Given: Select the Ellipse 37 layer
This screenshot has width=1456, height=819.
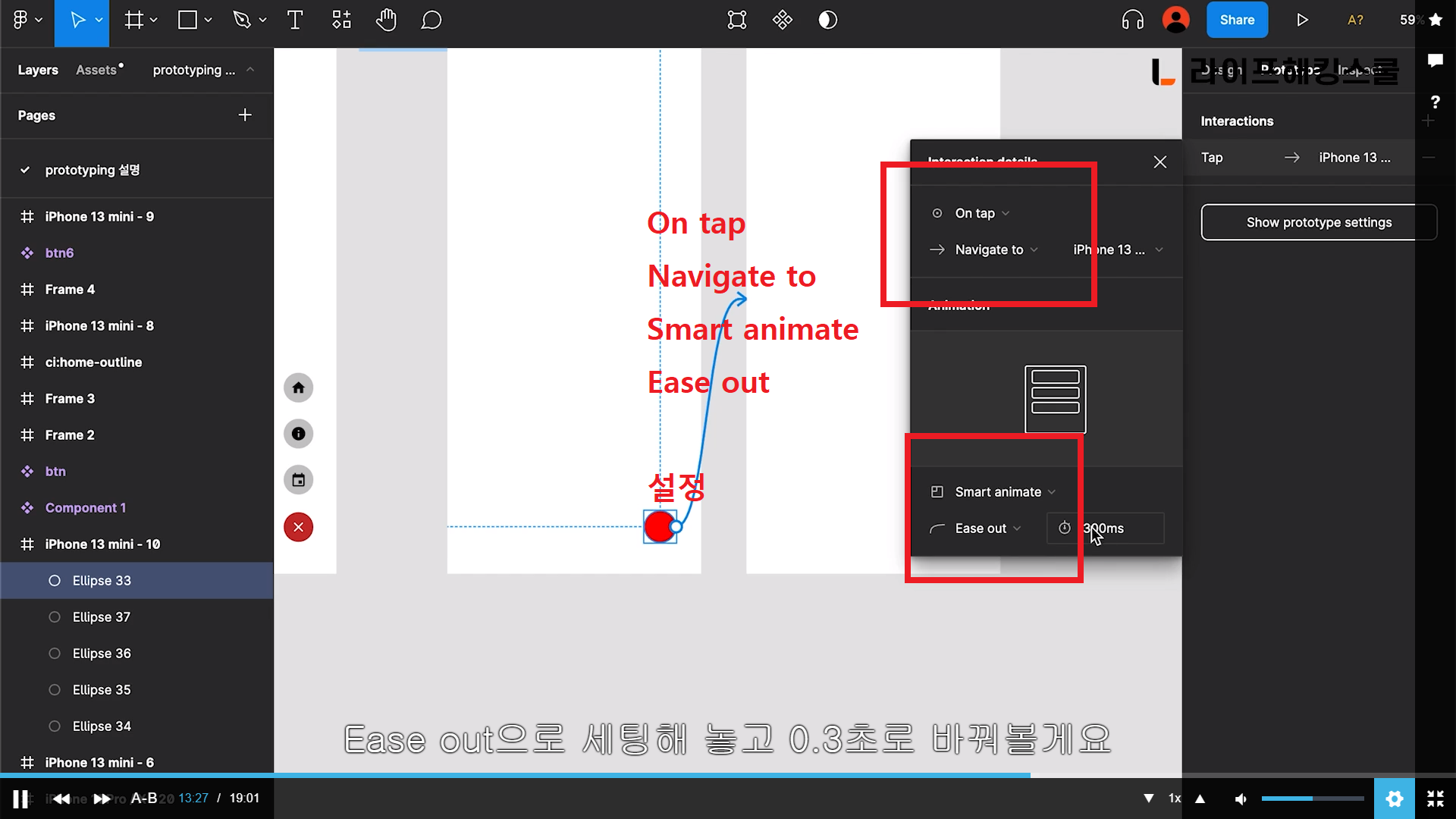Looking at the screenshot, I should click(102, 617).
